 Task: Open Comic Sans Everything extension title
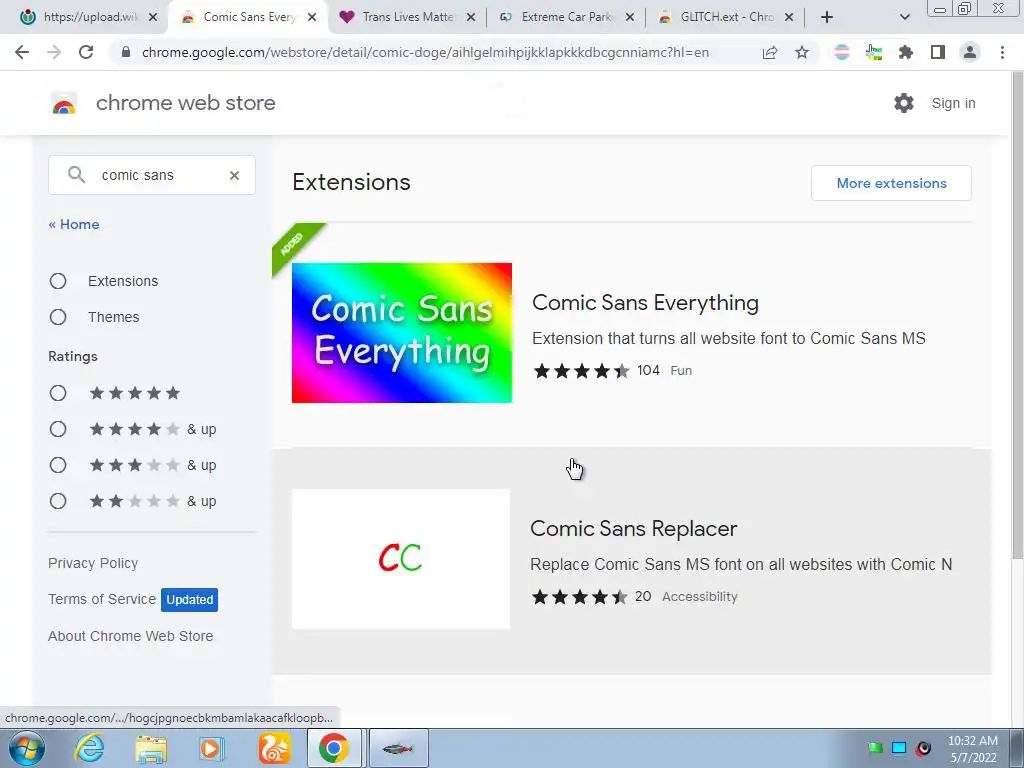coord(645,302)
